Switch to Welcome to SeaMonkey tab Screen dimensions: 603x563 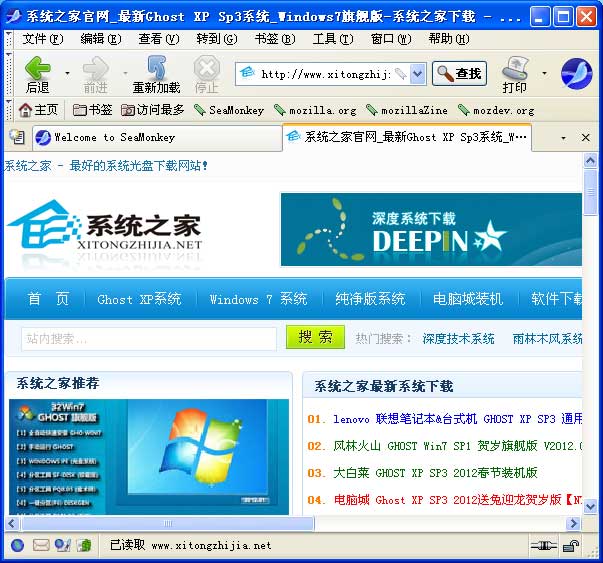[x=157, y=138]
